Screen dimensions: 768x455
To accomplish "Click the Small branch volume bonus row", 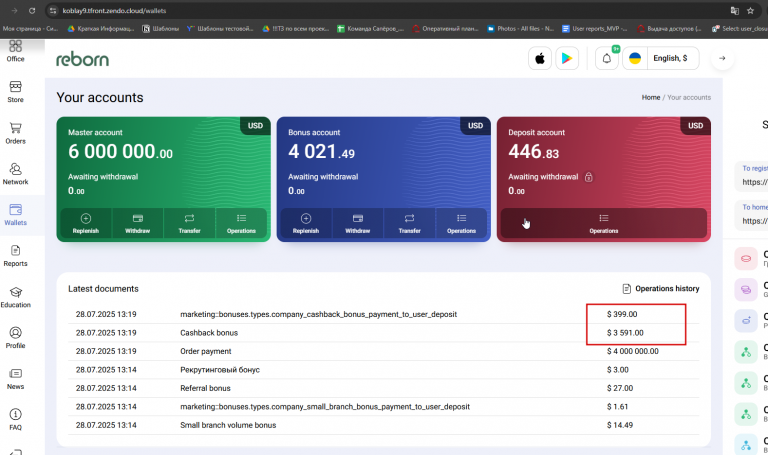I will pos(384,425).
